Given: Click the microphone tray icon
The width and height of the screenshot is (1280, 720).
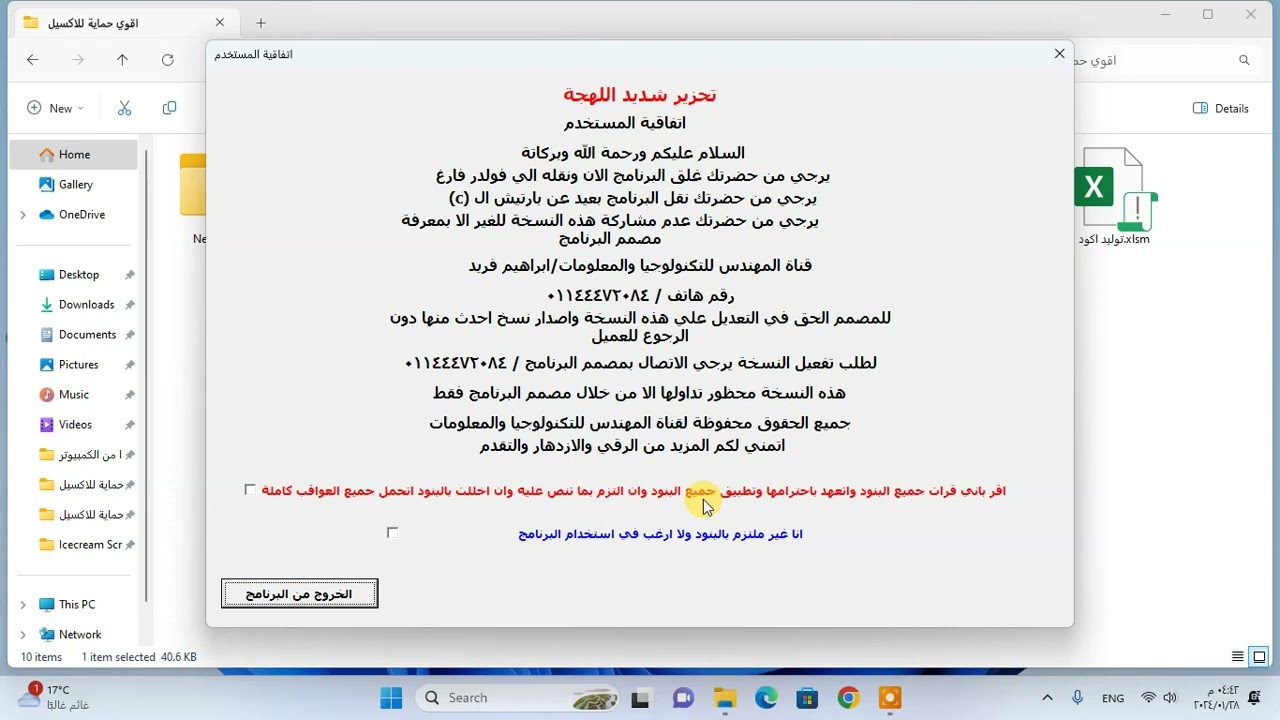Looking at the screenshot, I should coord(1077,698).
